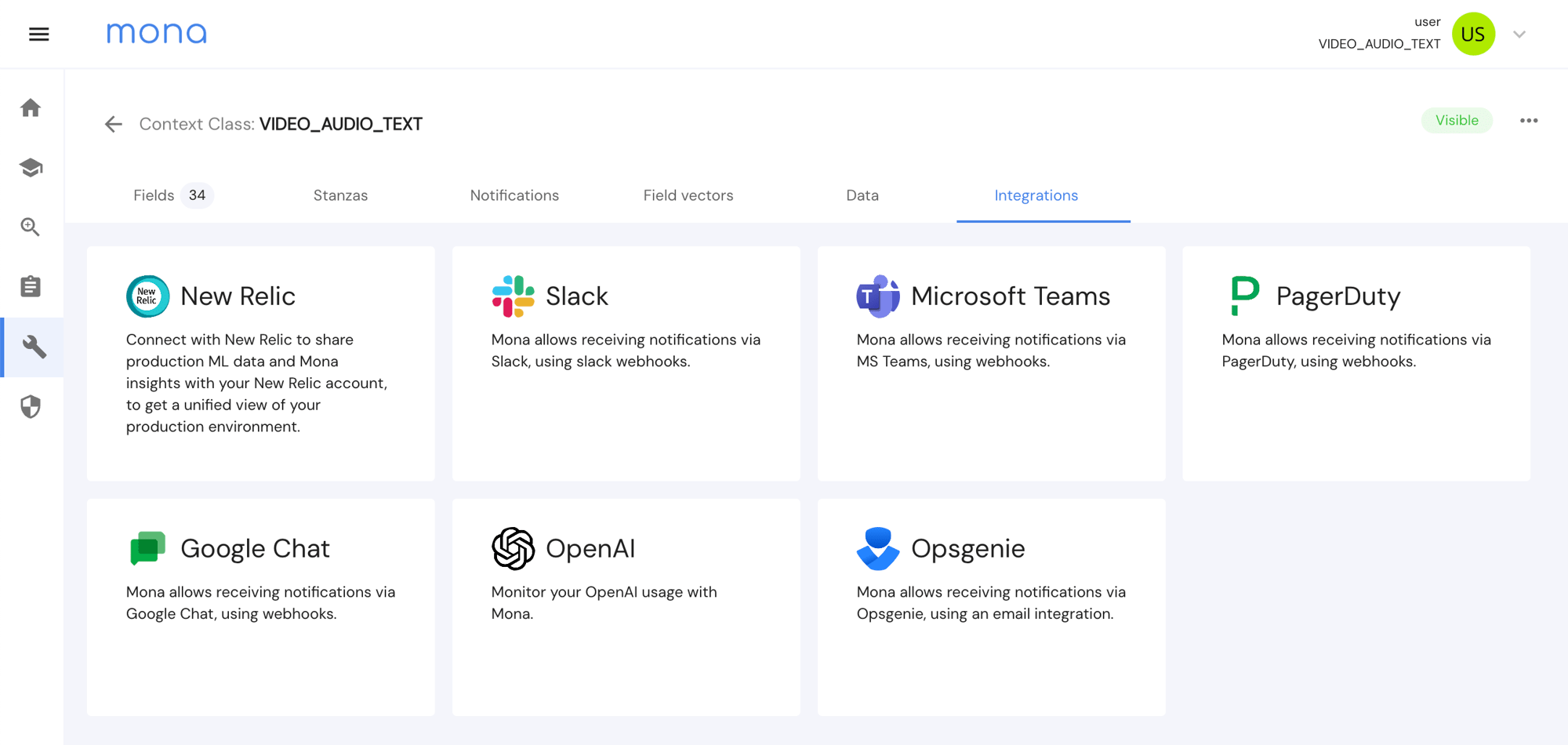Select the Integrations tab

[1036, 195]
